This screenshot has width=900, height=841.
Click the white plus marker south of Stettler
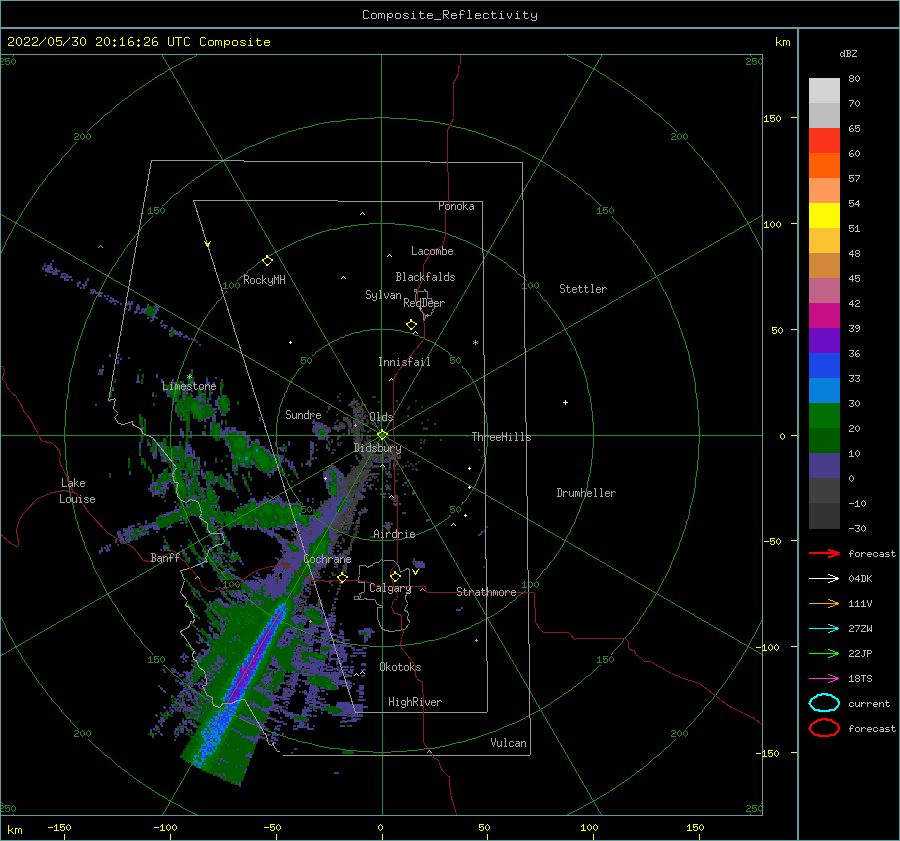click(565, 402)
